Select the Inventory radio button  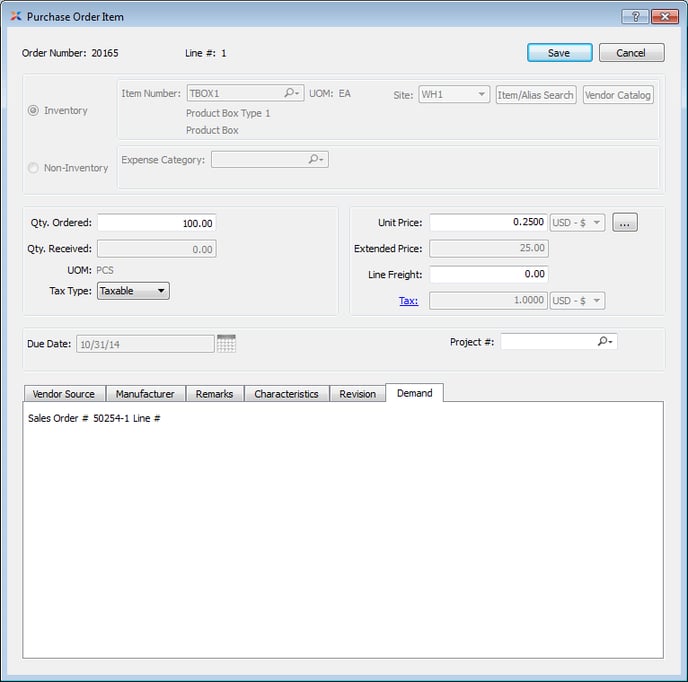(x=33, y=111)
